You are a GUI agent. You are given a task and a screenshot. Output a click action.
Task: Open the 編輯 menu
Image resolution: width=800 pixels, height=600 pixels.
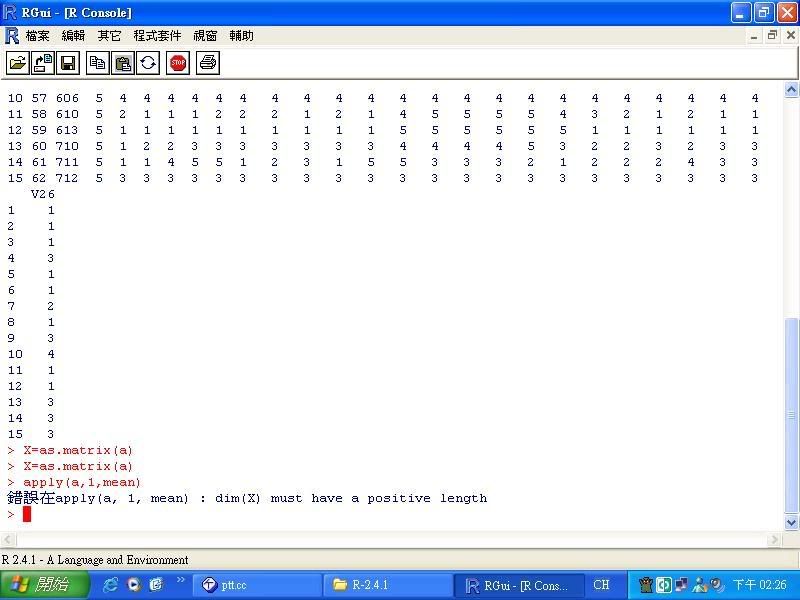coord(73,36)
